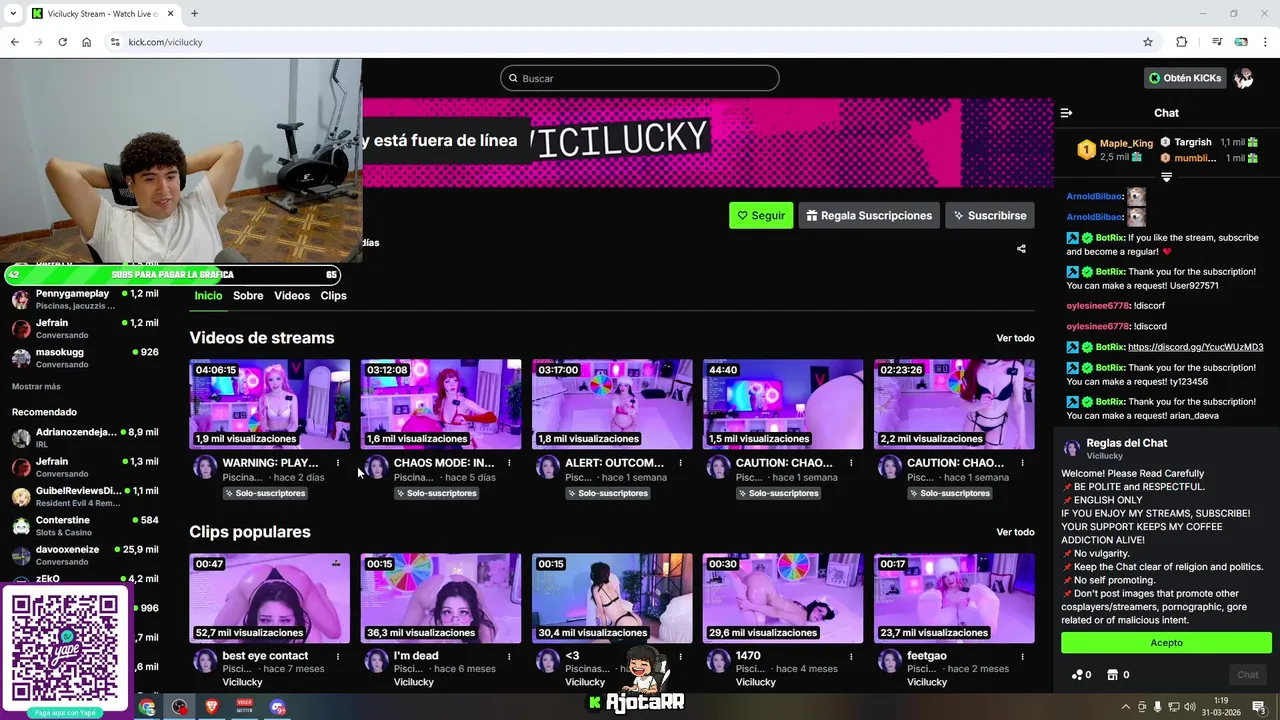
Task: Click Ver todo for Videos de streams
Action: tap(1015, 338)
